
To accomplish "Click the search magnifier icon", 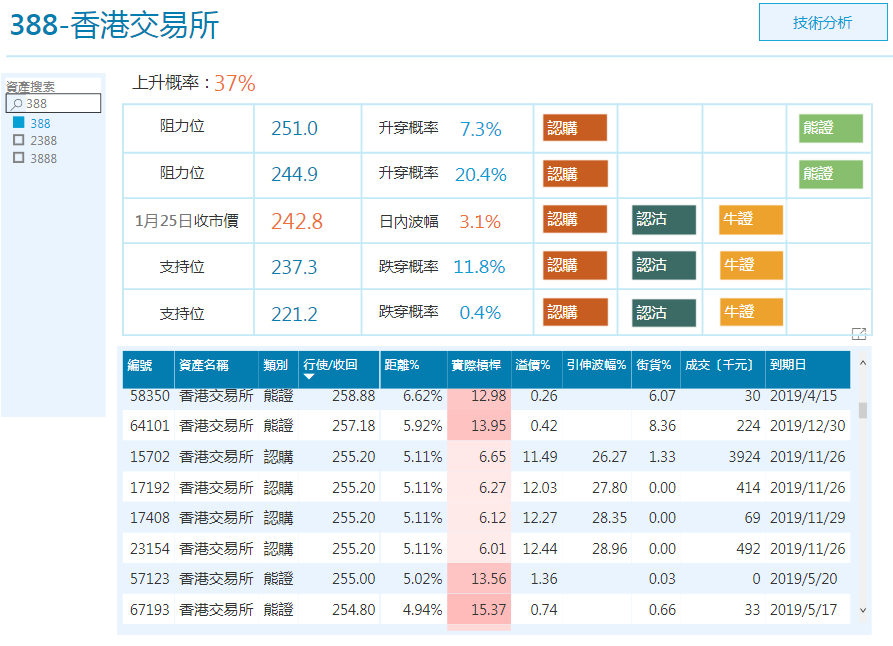I will click(x=17, y=104).
